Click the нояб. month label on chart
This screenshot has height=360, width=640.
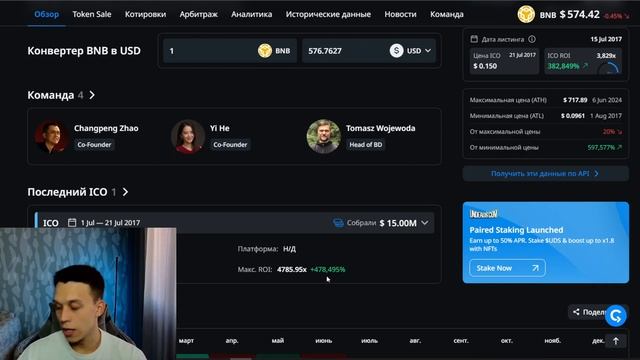(x=553, y=340)
